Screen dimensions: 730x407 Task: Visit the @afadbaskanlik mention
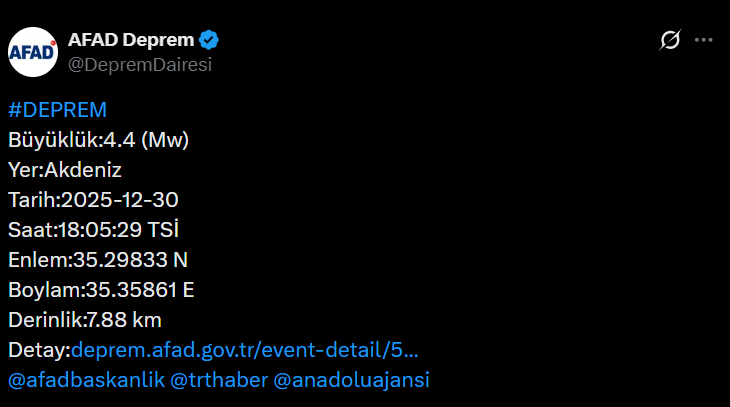click(86, 380)
